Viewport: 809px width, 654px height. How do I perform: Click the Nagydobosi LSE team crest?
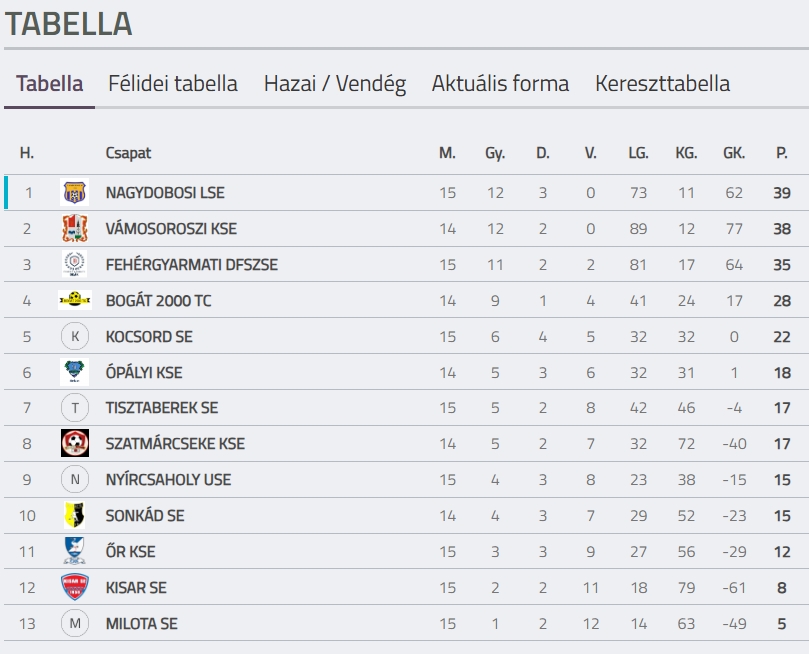[x=75, y=192]
